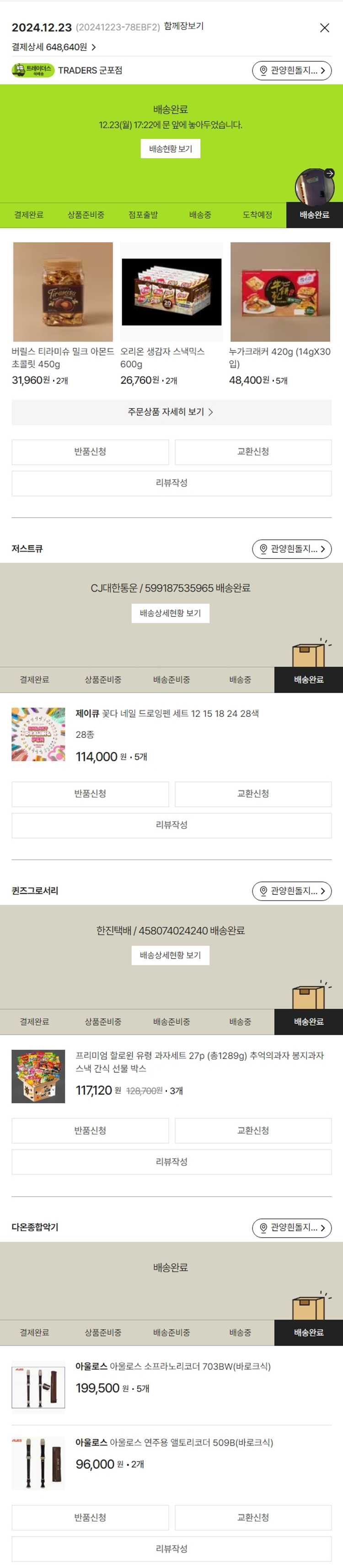Open delivery photo thumbnail with arrow
Image resolution: width=343 pixels, height=1568 pixels.
tap(315, 185)
